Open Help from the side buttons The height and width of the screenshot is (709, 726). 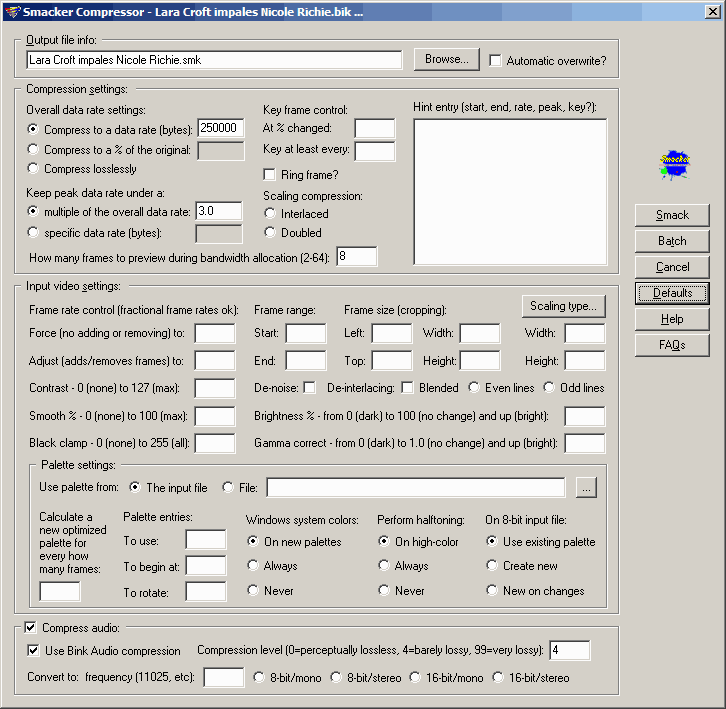(672, 319)
